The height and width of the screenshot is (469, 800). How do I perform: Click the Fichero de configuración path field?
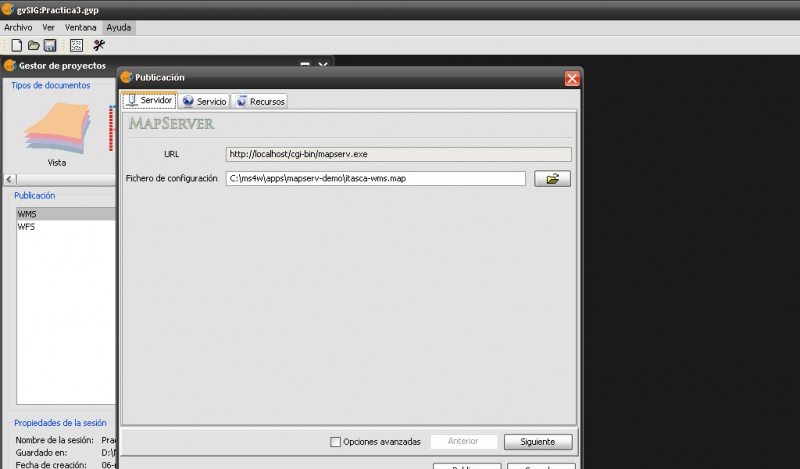tap(375, 179)
